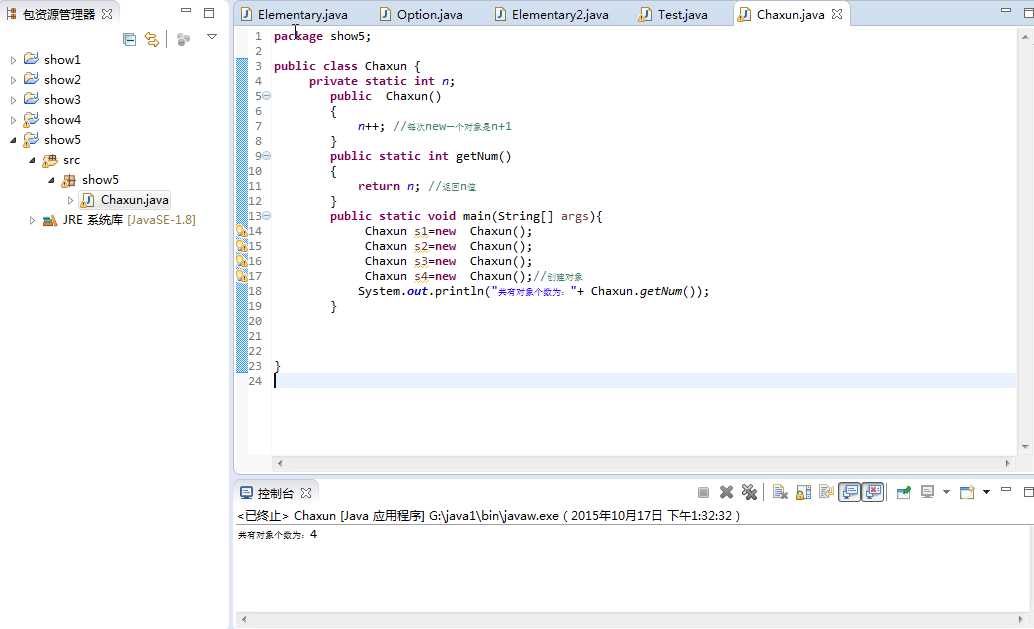The image size is (1034, 629).
Task: Switch to Elementary.java editor tab
Action: (x=302, y=15)
